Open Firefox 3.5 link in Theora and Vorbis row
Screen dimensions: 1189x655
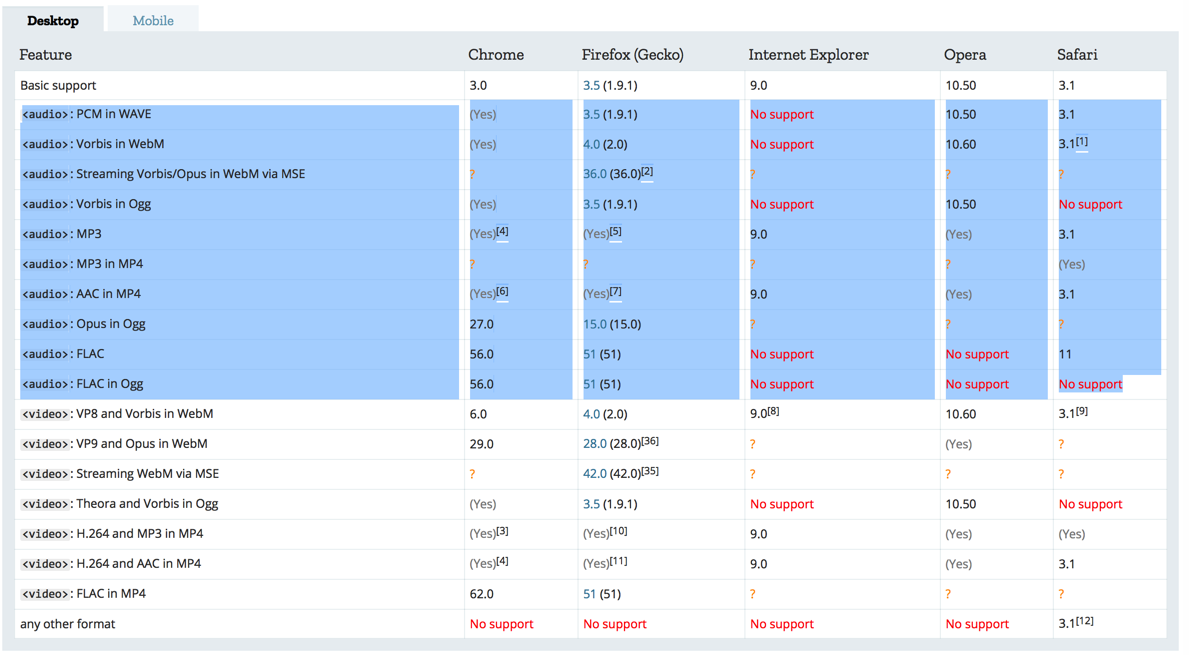pyautogui.click(x=591, y=504)
